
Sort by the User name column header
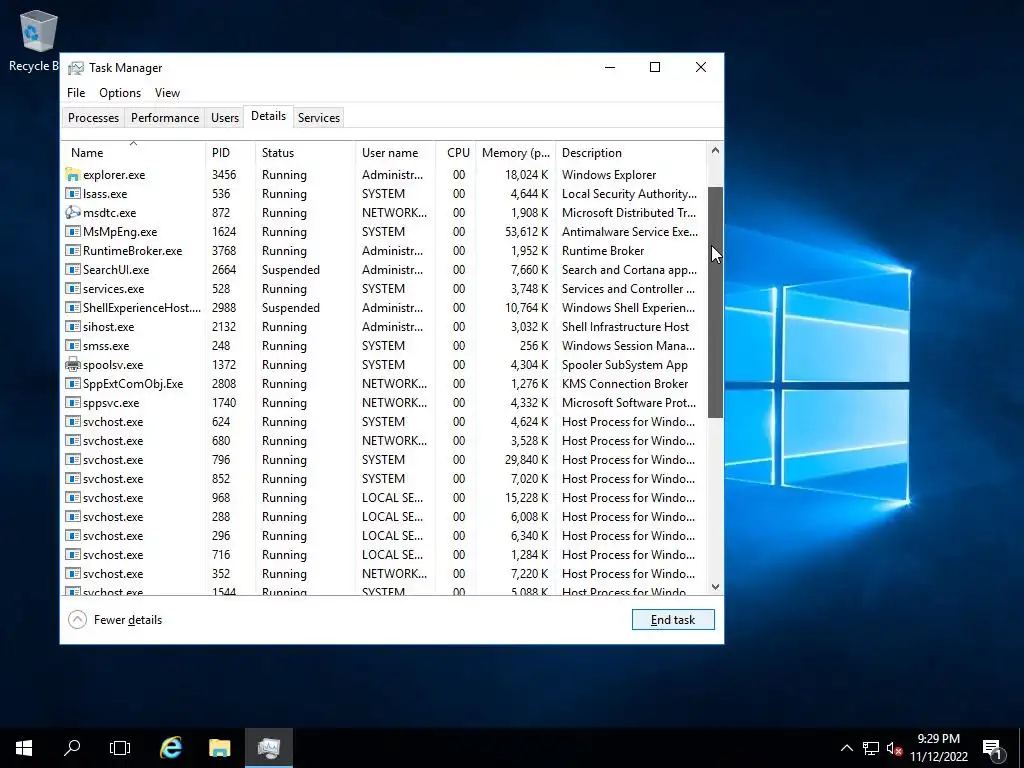395,153
